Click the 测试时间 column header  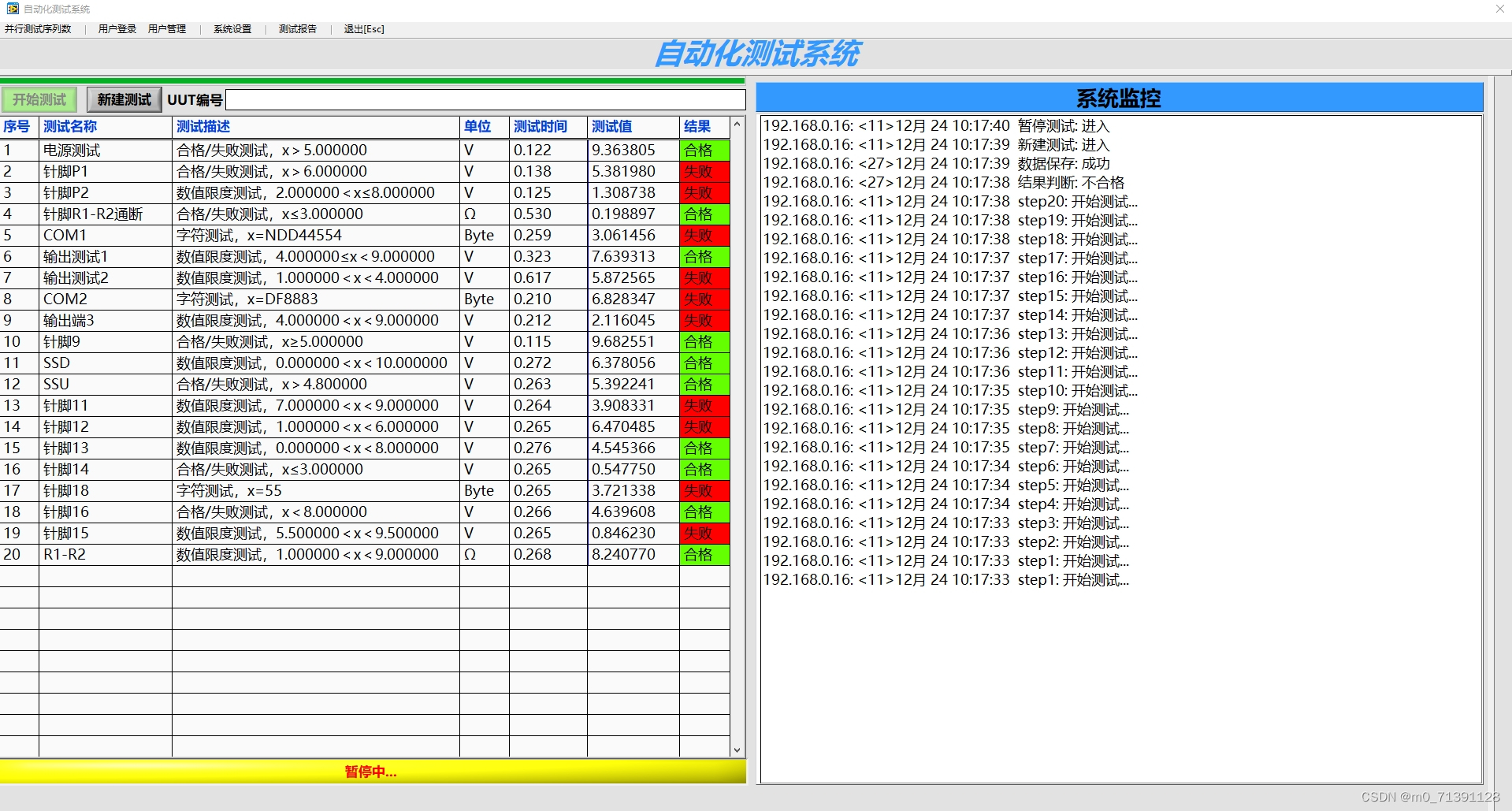coord(548,127)
